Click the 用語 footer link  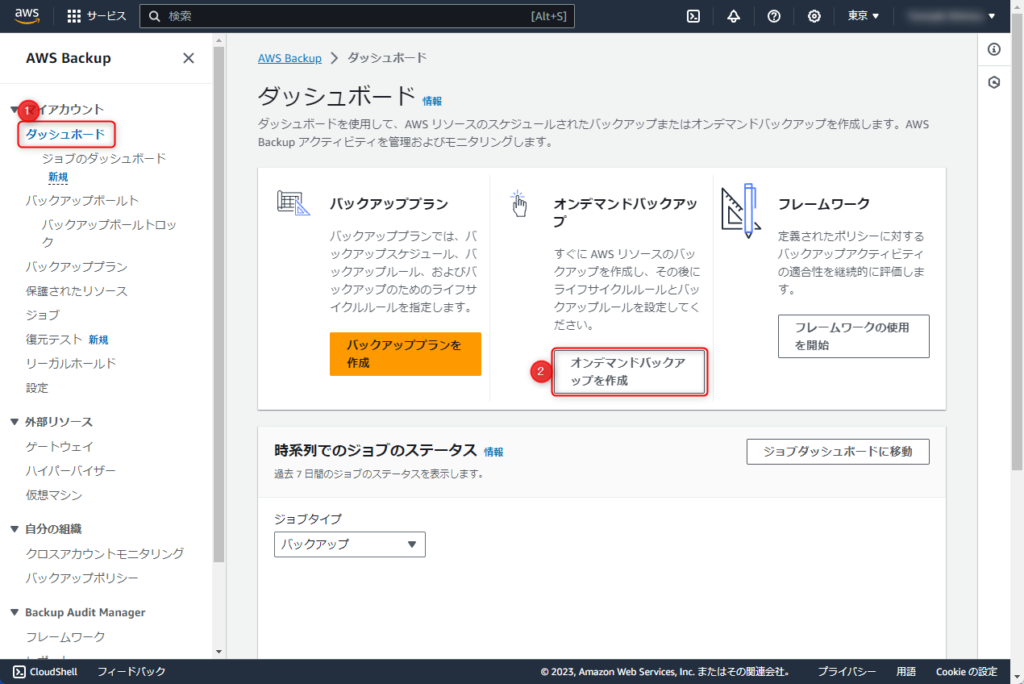[x=906, y=672]
